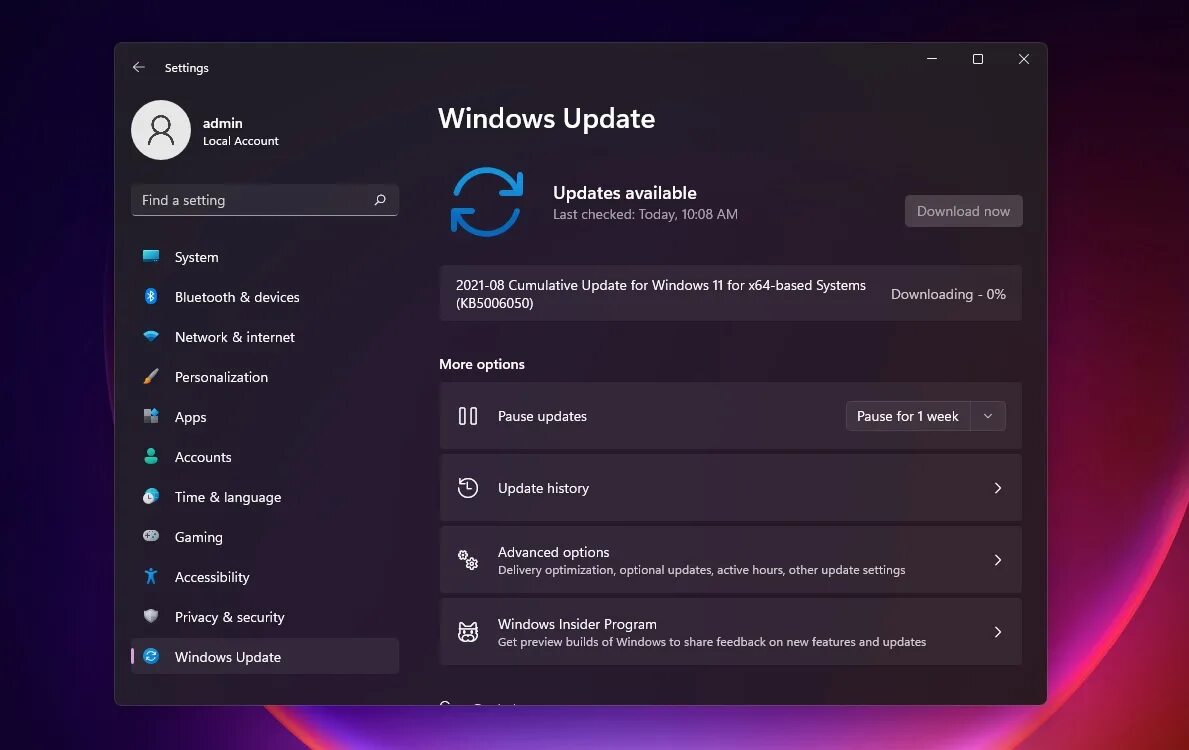Viewport: 1189px width, 750px height.
Task: Expand Advanced options with its chevron
Action: tap(998, 560)
